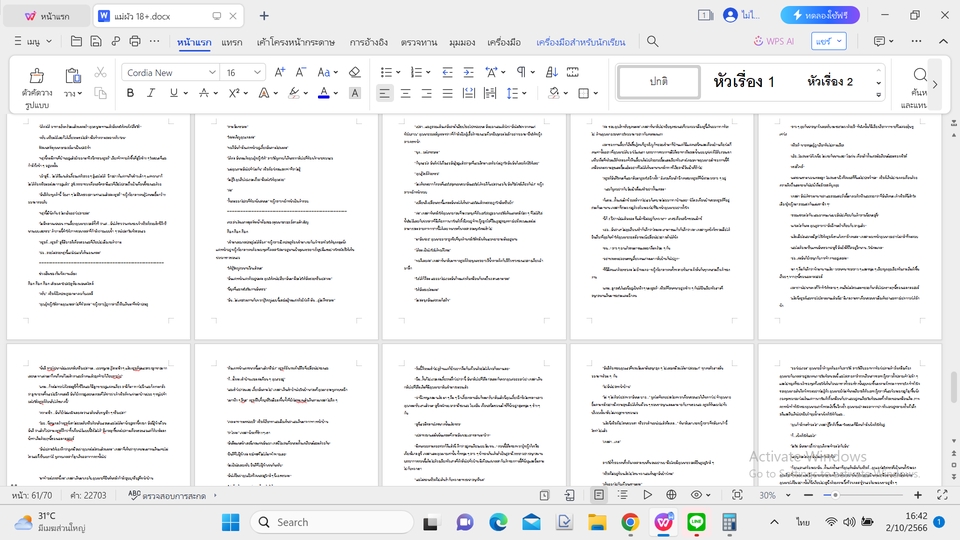This screenshot has height=540, width=960.
Task: Open the Cordia New font dropdown
Action: (212, 72)
